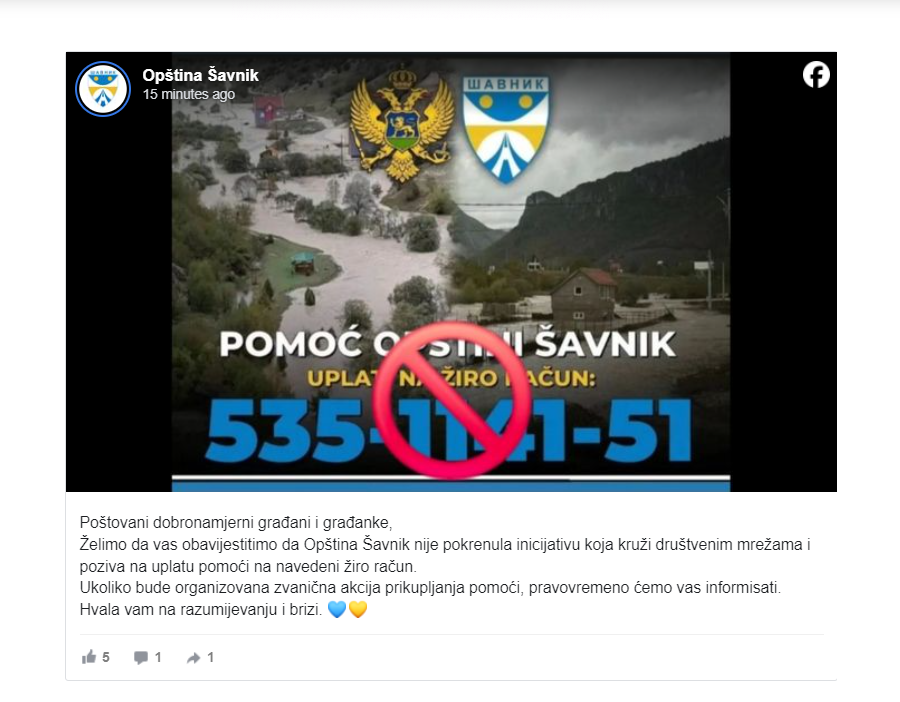The height and width of the screenshot is (702, 900).
Task: Click the share count number 1
Action: [211, 657]
